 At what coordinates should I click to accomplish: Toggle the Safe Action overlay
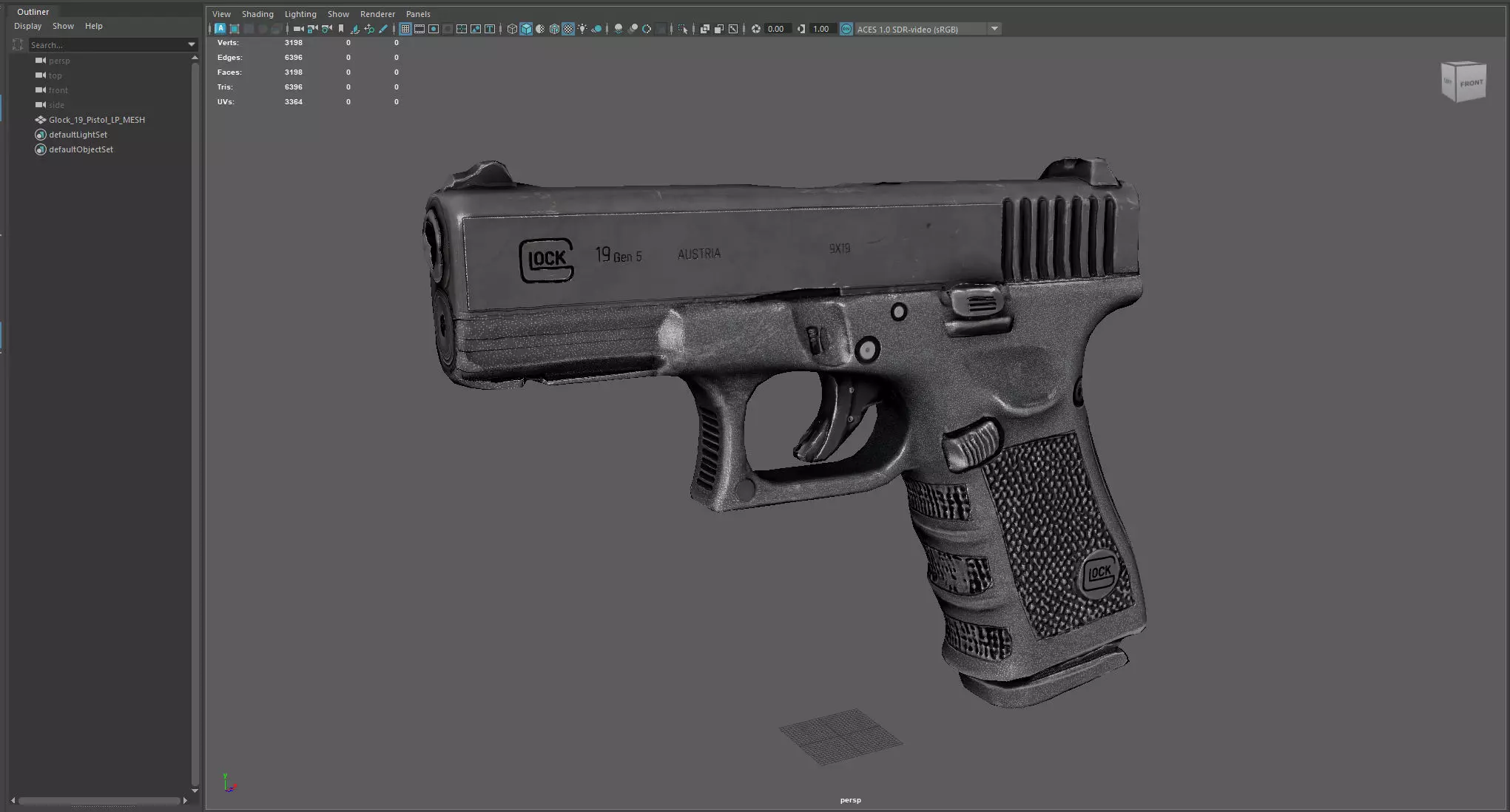[x=476, y=29]
